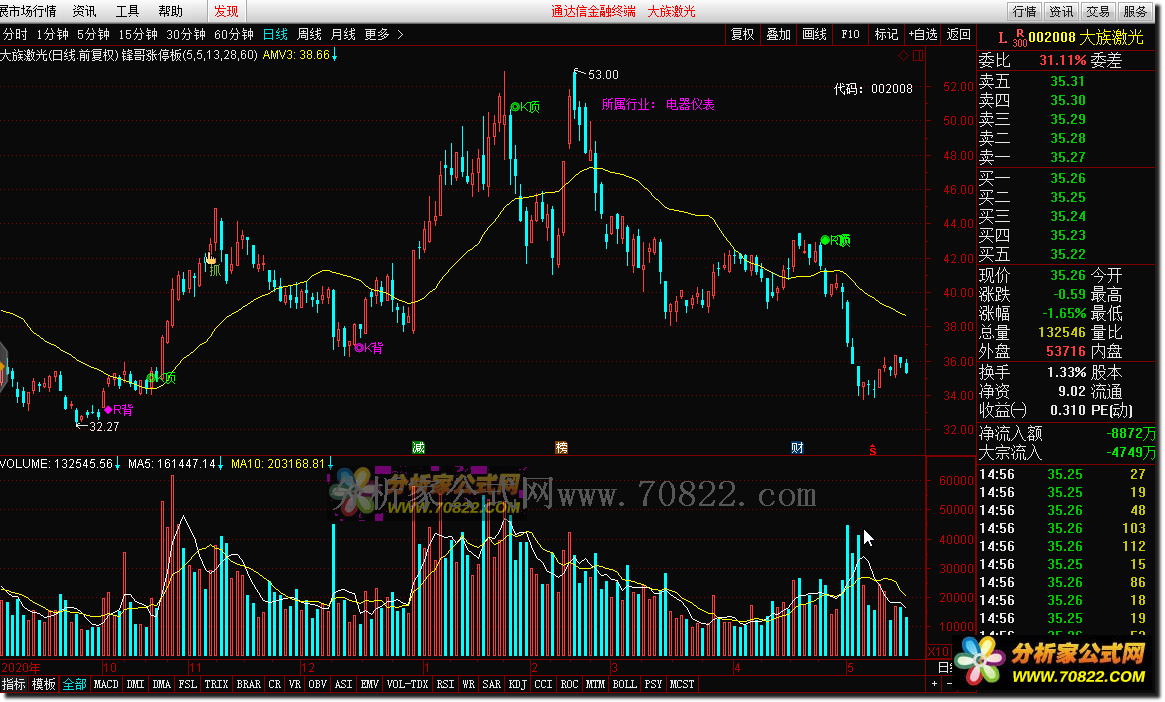Click the red $ marker on chart baseline
This screenshot has height=702, width=1165.
pos(873,450)
